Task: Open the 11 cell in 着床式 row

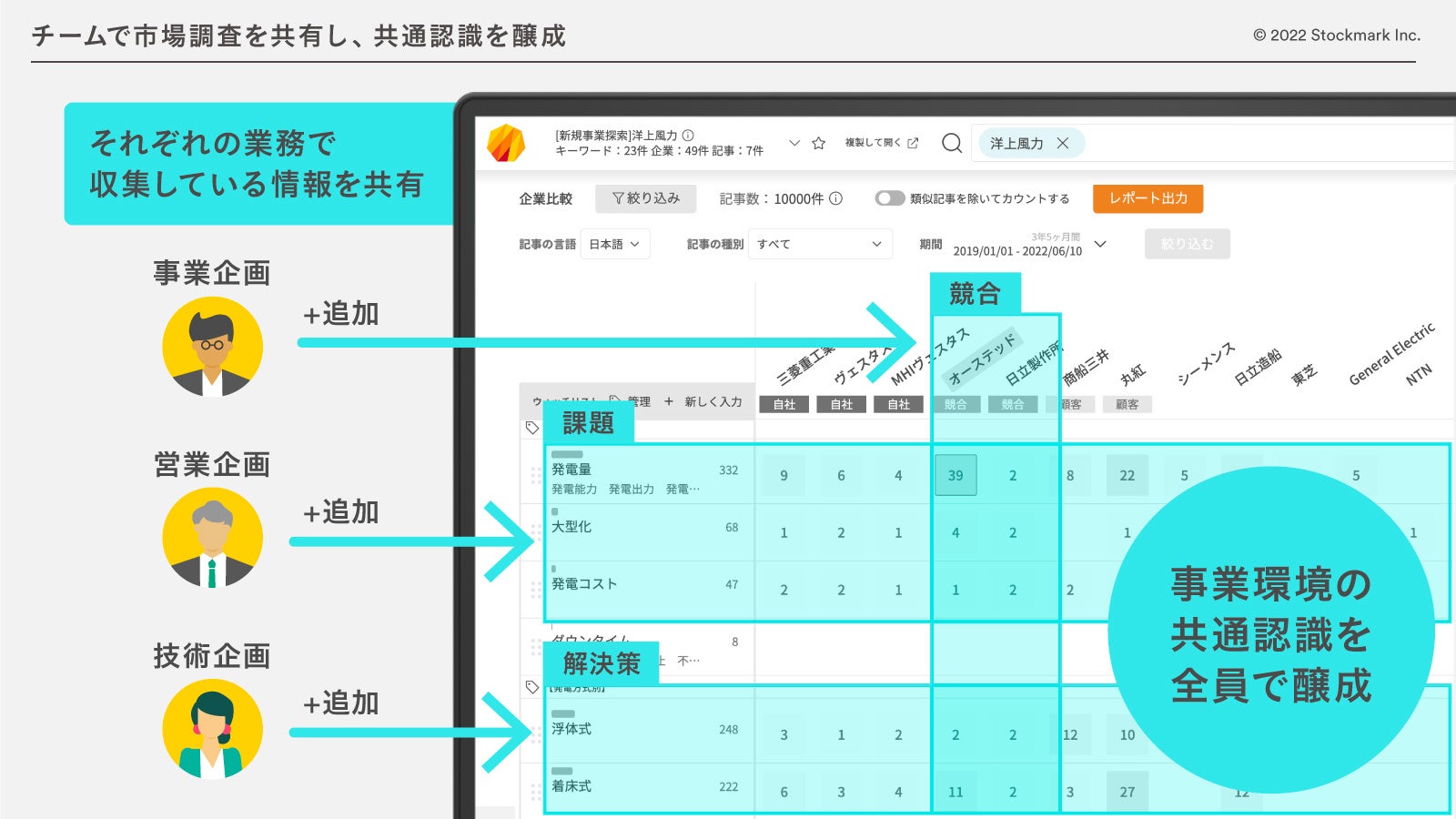Action: (955, 792)
